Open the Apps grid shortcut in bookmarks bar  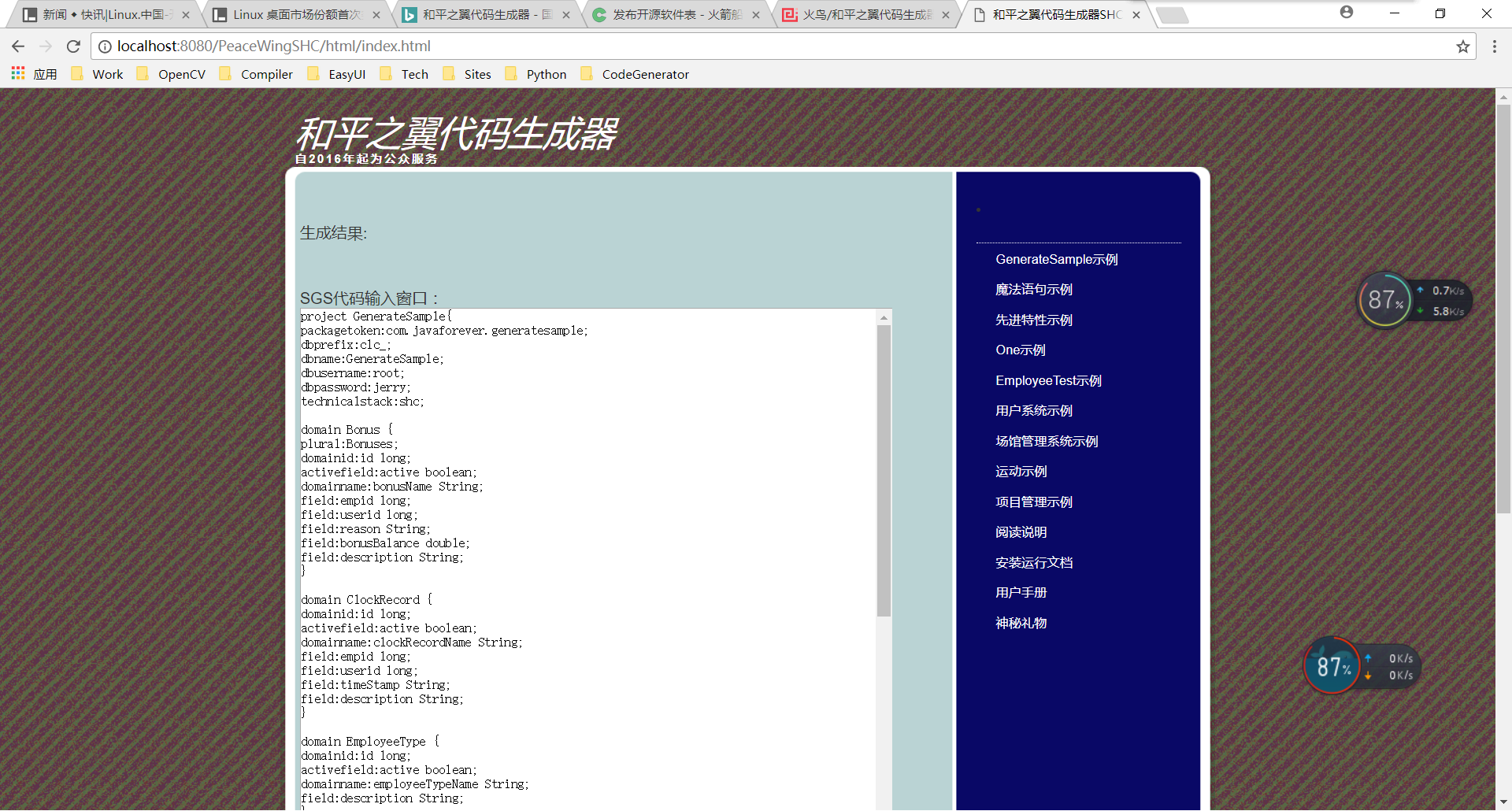18,74
